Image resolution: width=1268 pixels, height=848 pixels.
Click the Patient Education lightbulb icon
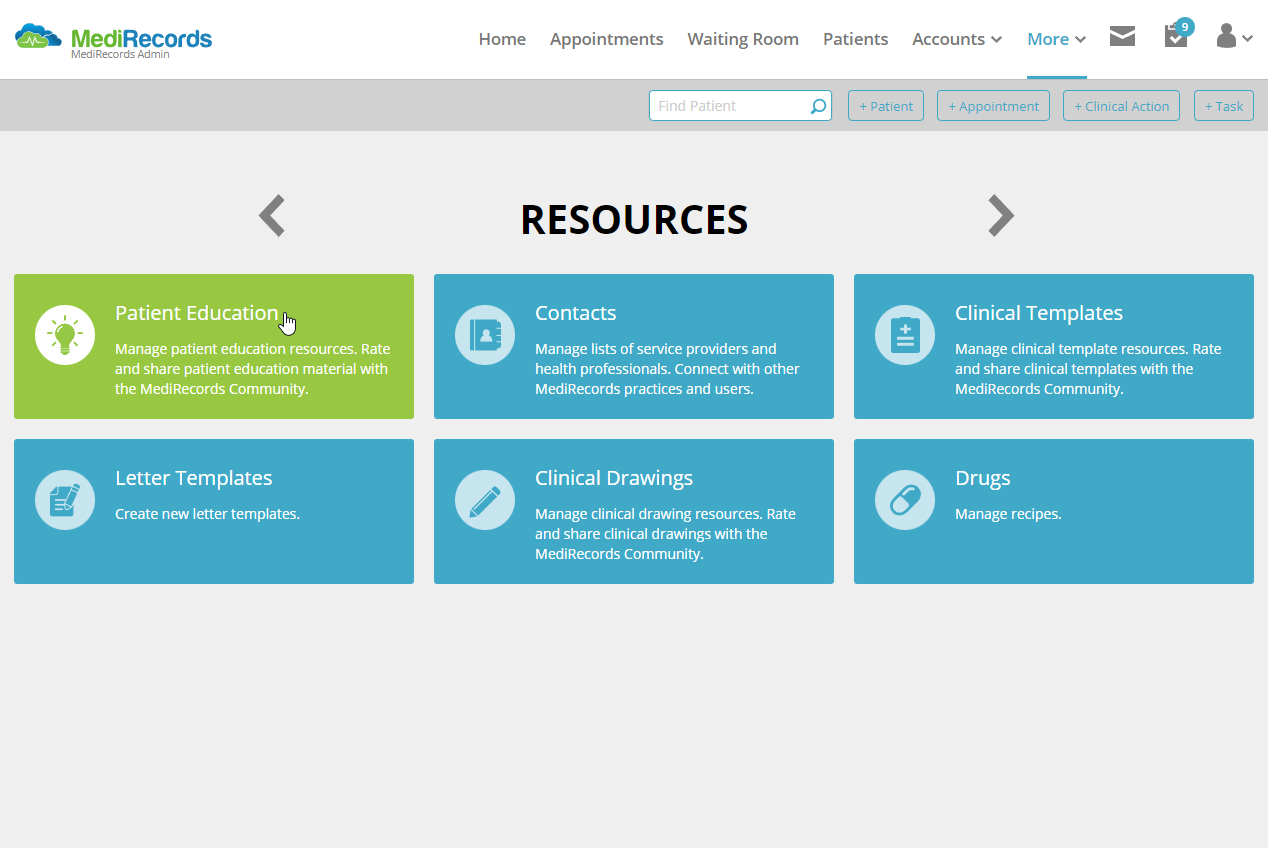[x=65, y=335]
